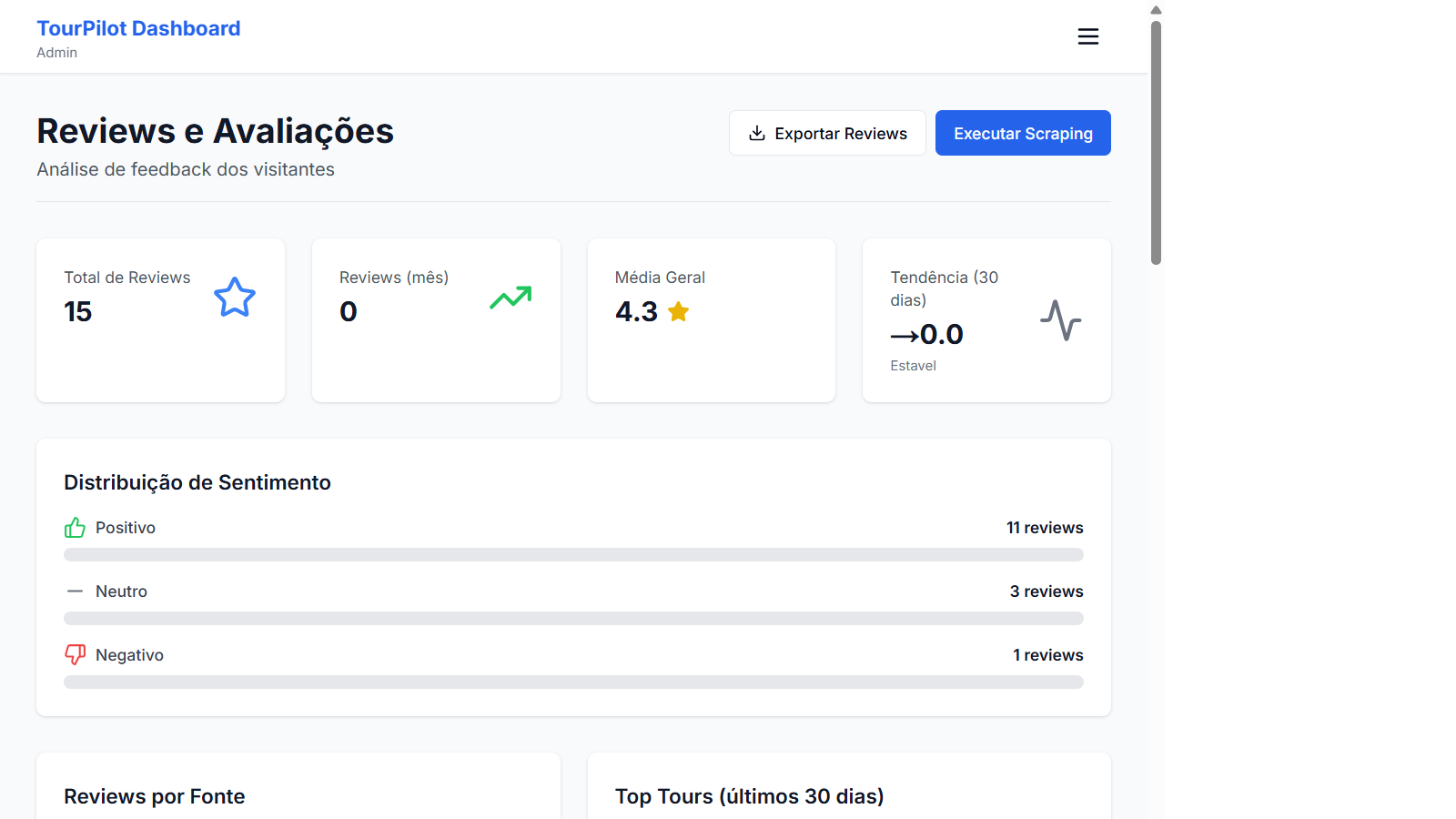The width and height of the screenshot is (1456, 819).
Task: Open the hamburger menu icon
Action: coord(1088,36)
